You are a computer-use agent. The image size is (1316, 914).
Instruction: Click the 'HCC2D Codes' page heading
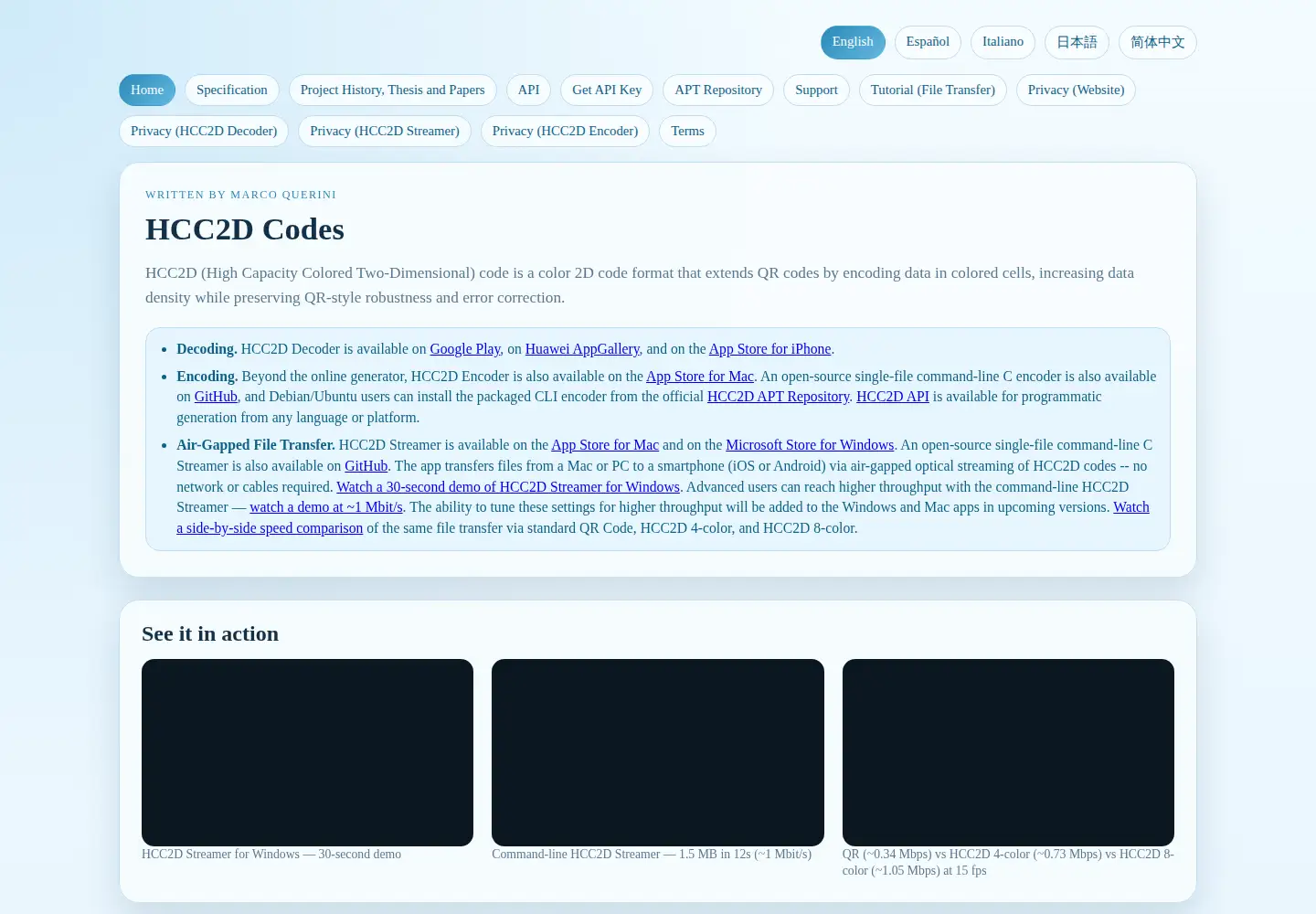tap(245, 229)
